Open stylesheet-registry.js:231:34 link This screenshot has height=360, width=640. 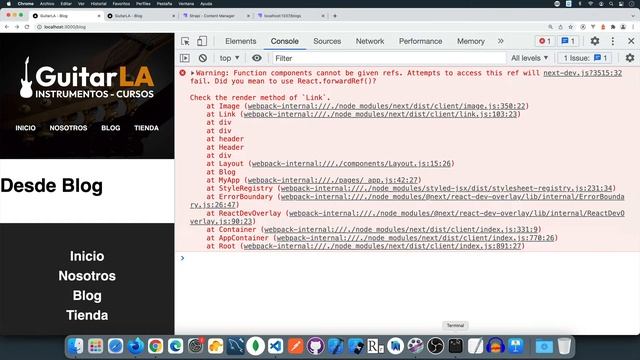[x=447, y=188]
